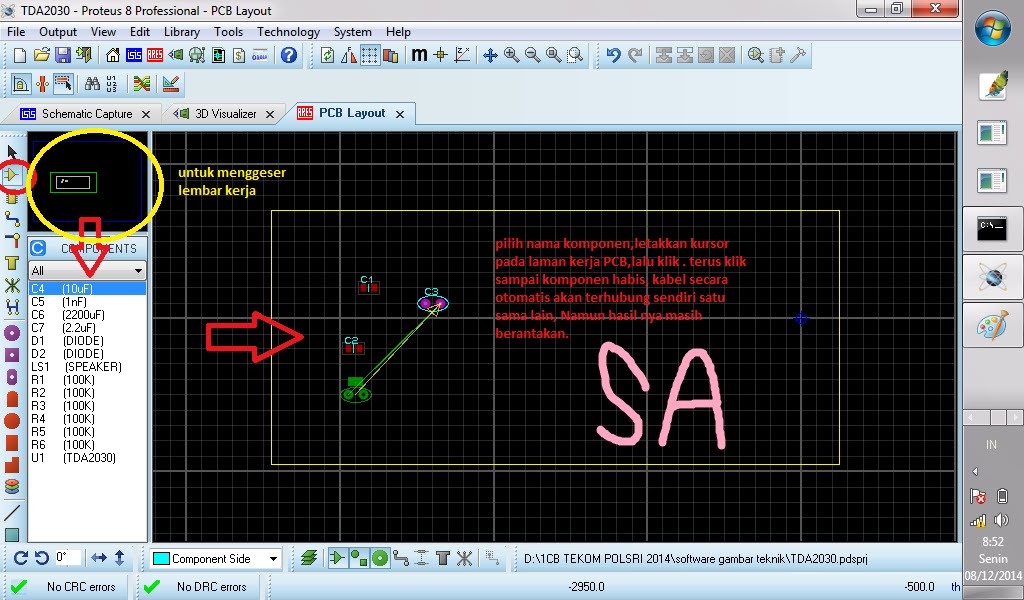Click the Pan view blue arrows icon
The width and height of the screenshot is (1024, 600).
tap(490, 55)
